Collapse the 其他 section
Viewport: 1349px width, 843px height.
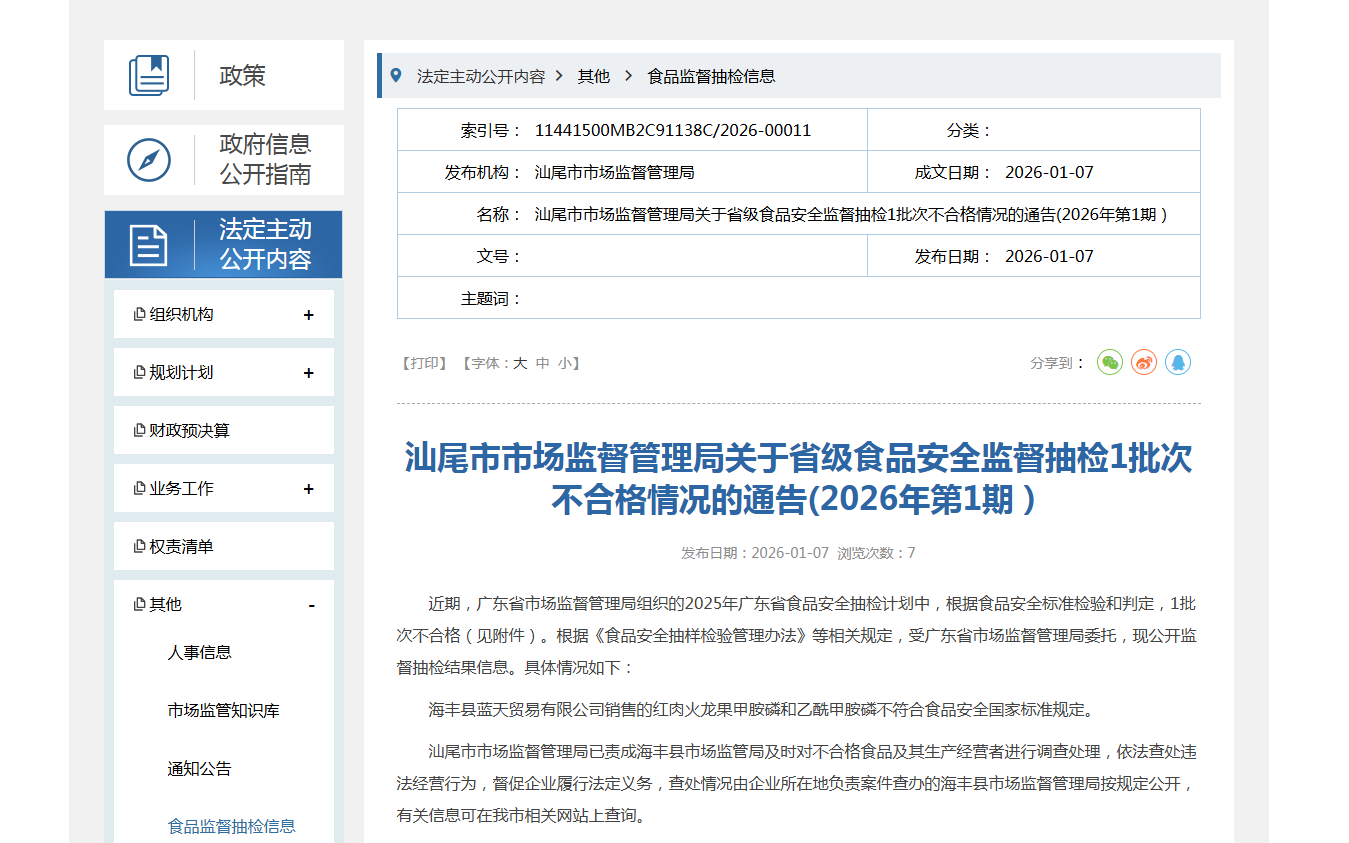coord(311,606)
